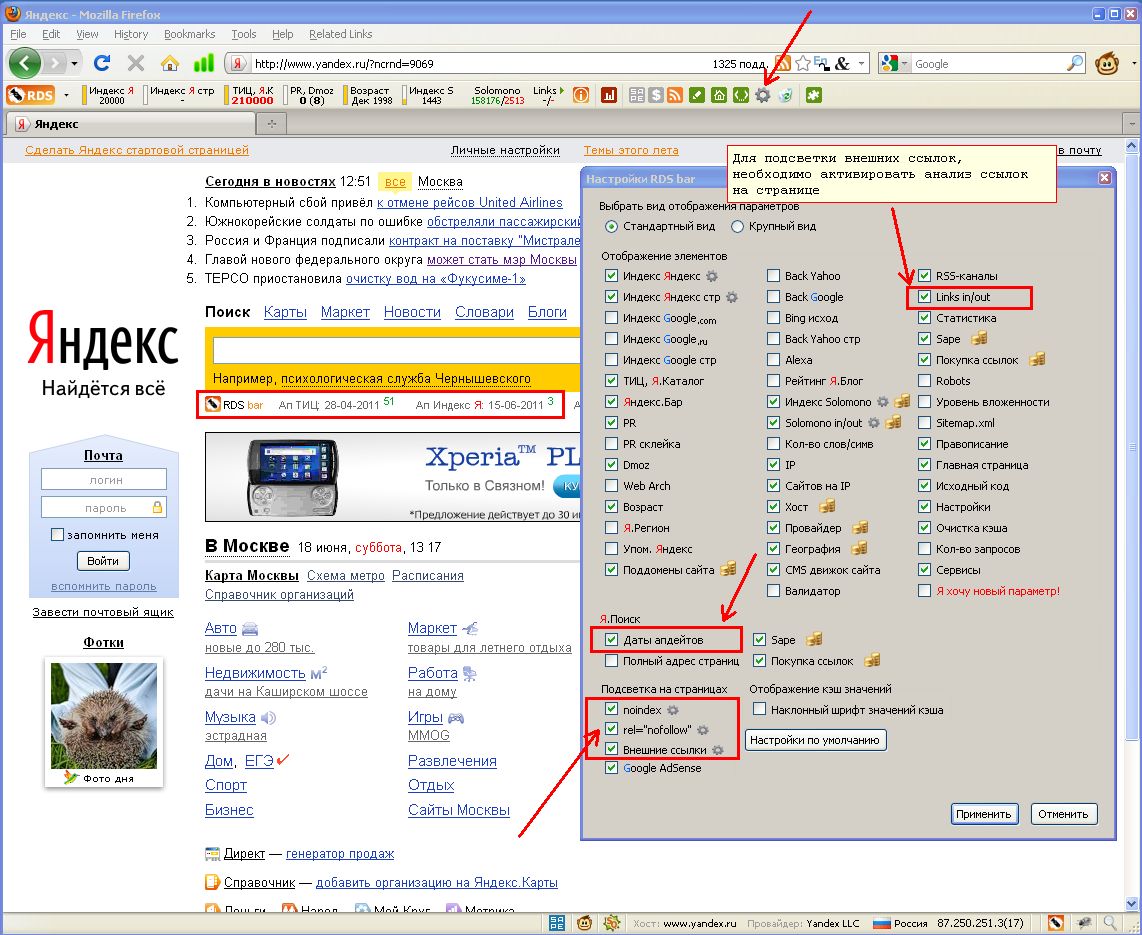The height and width of the screenshot is (935, 1142).
Task: Click the Применить button
Action: [984, 814]
